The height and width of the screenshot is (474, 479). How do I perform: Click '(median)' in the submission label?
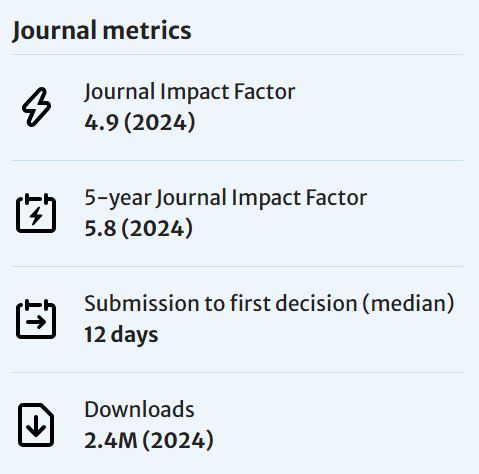(x=408, y=304)
